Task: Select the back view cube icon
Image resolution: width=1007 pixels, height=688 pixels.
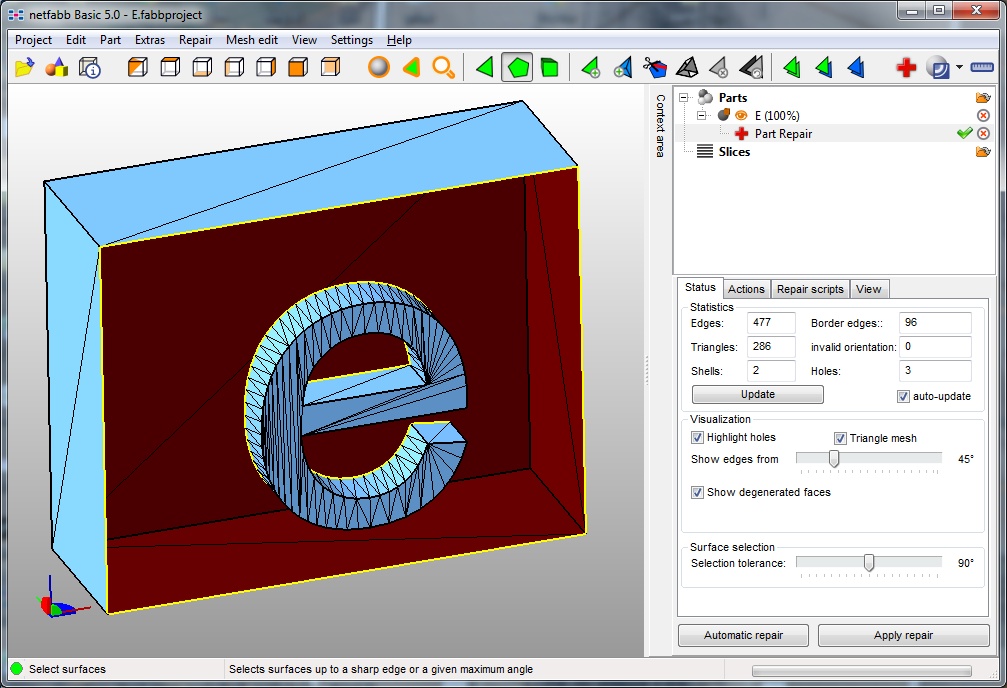Action: pos(330,67)
